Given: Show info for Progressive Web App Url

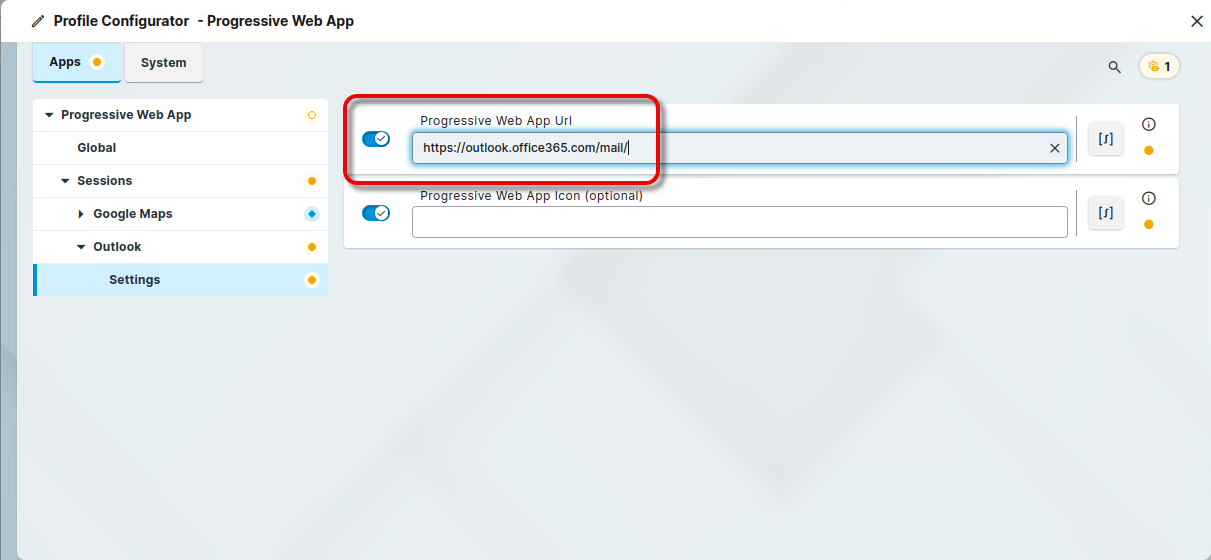Looking at the screenshot, I should (x=1148, y=125).
